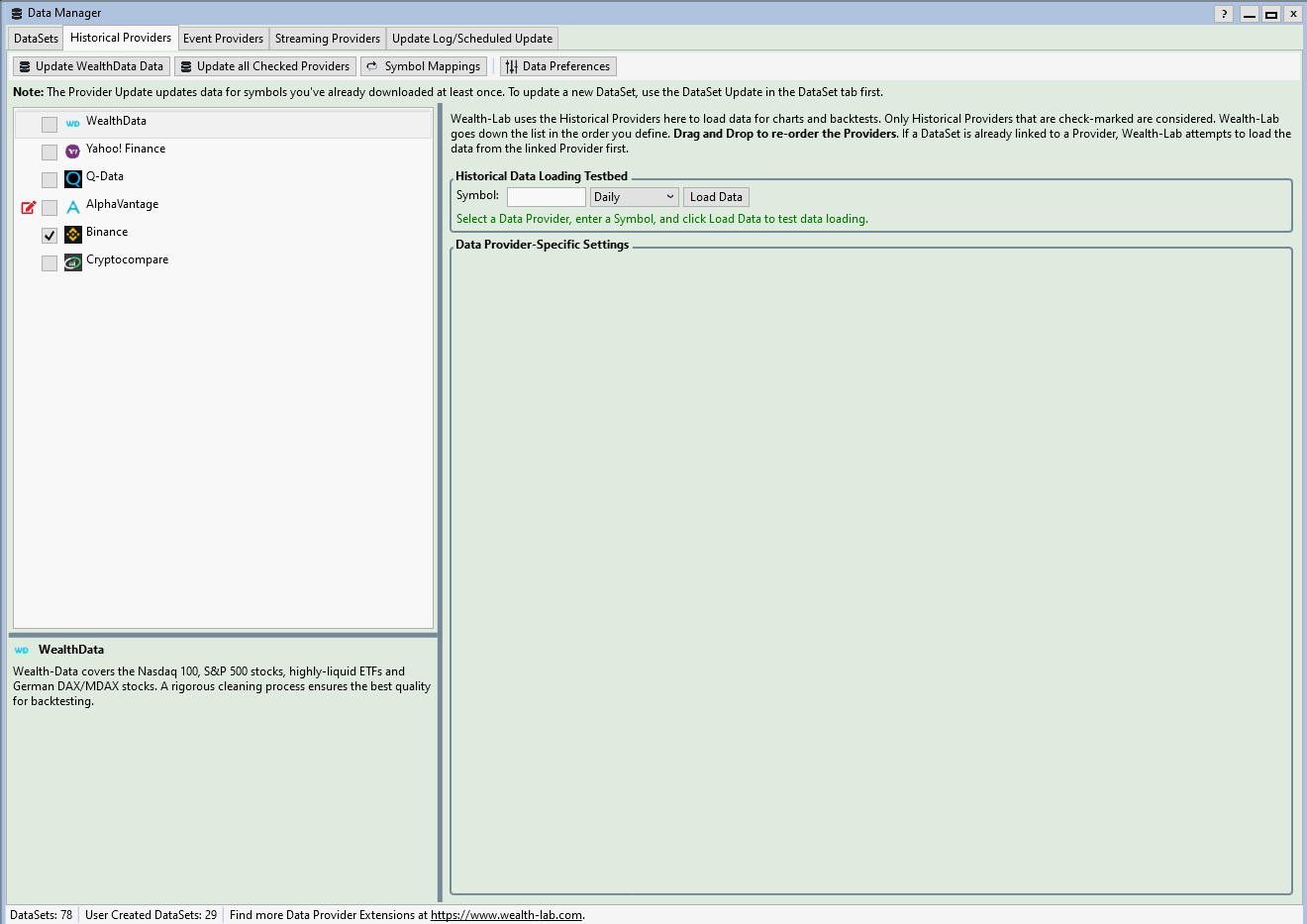The width and height of the screenshot is (1307, 924).
Task: Click the WealthData icon in description panel
Action: pyautogui.click(x=22, y=651)
